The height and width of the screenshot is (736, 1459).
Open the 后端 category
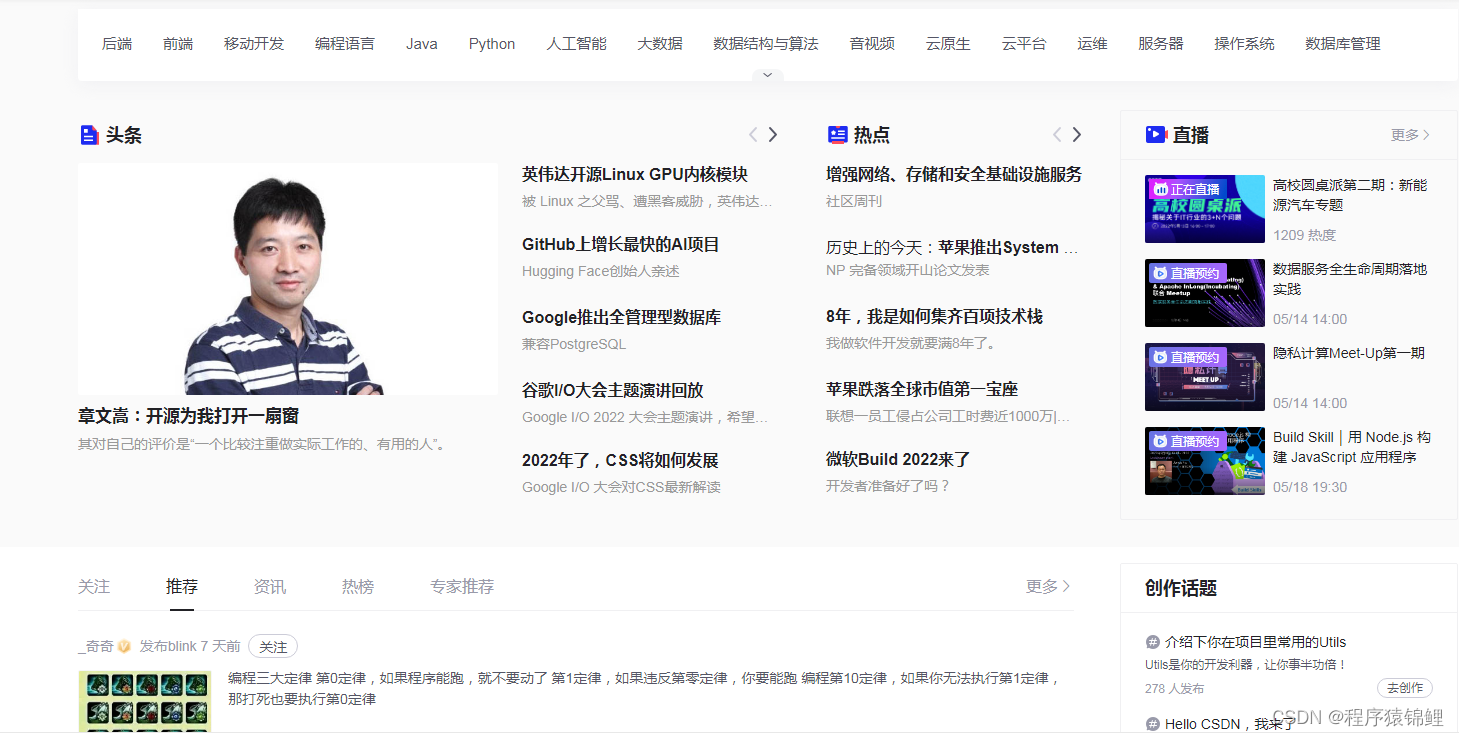(x=117, y=44)
